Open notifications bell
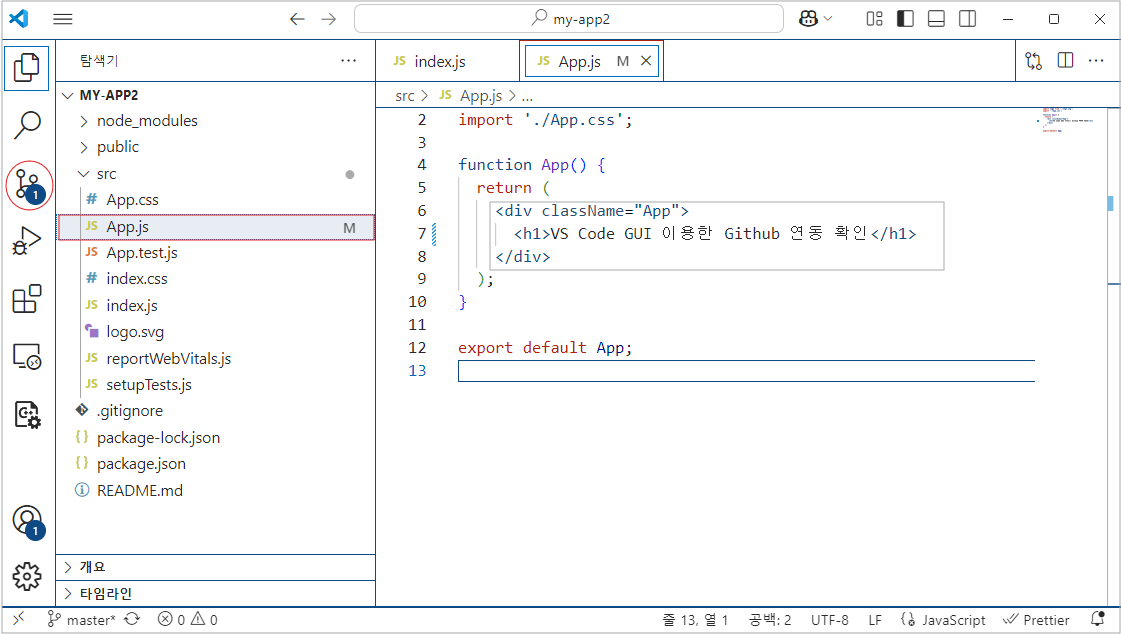Screen dimensions: 1121x634 pos(1097,619)
